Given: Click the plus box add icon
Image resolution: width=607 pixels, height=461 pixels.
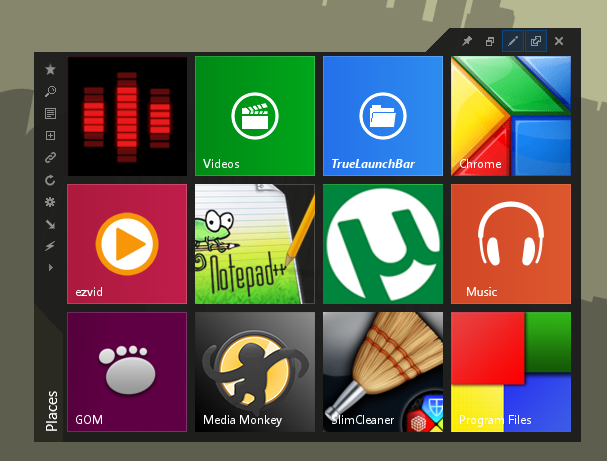Looking at the screenshot, I should coord(50,136).
